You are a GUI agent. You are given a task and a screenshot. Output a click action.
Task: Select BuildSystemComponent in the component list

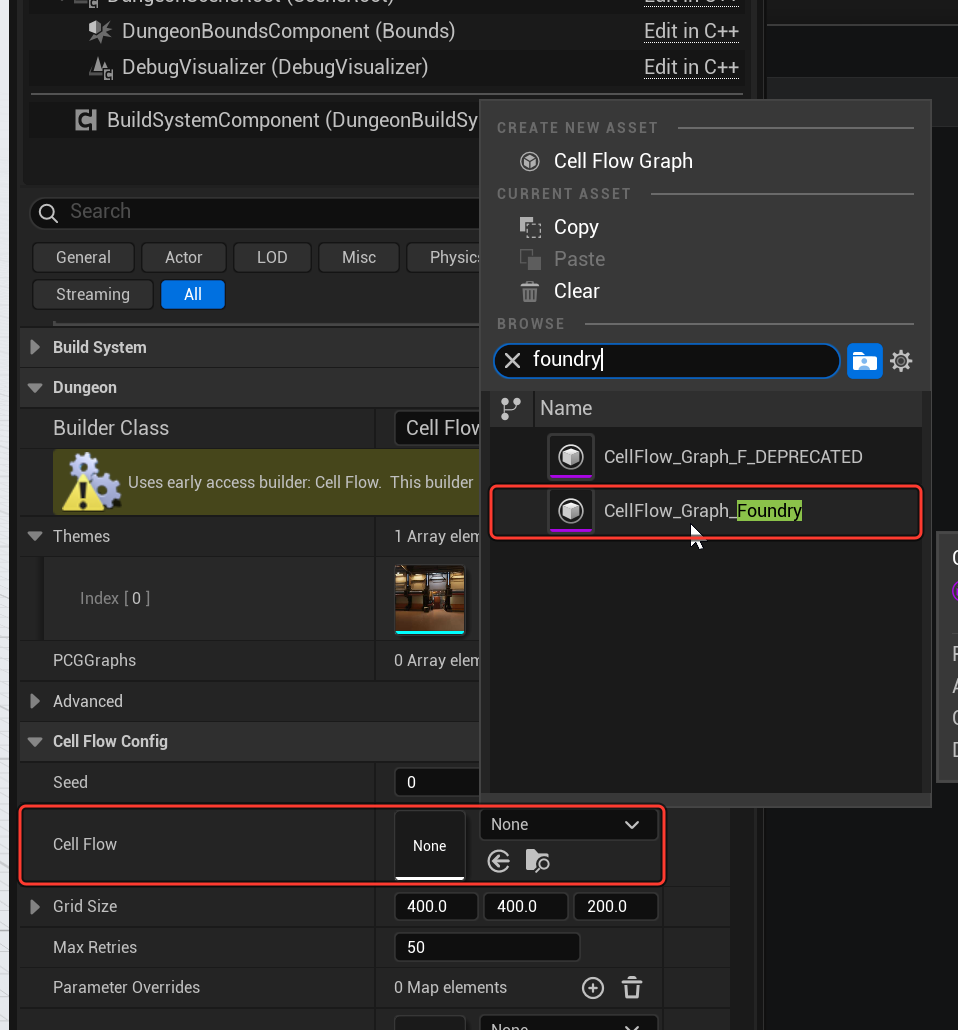click(x=254, y=120)
